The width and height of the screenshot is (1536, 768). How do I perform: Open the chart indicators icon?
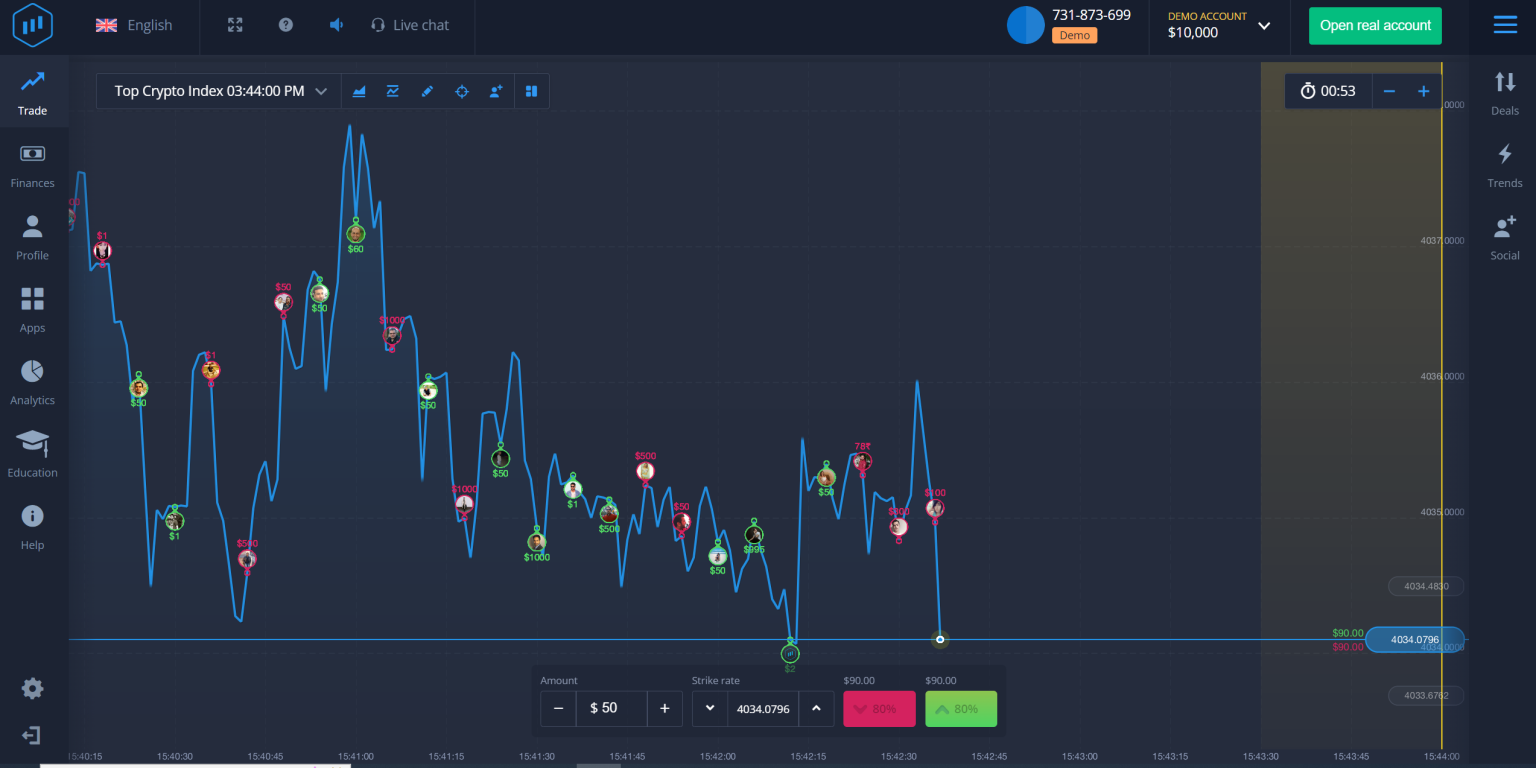tap(393, 91)
